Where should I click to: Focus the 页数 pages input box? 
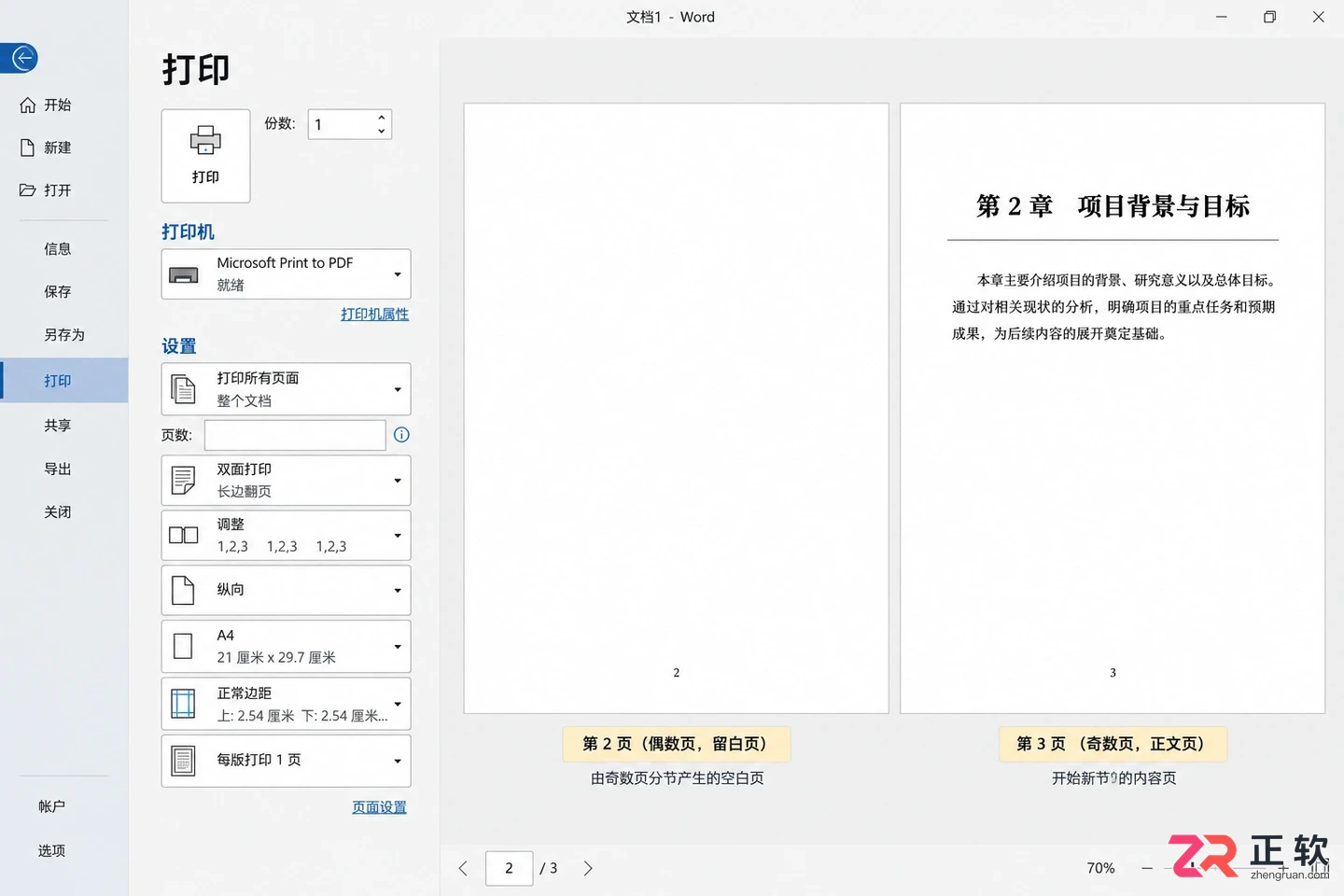[x=295, y=435]
